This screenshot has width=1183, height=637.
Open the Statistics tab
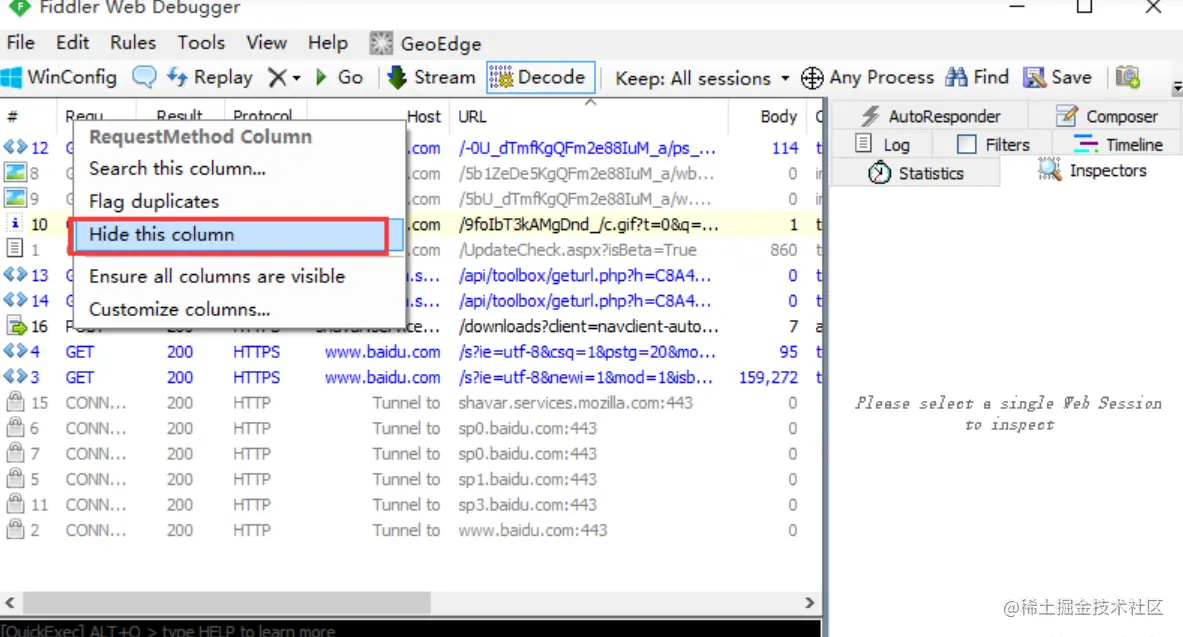coord(916,173)
